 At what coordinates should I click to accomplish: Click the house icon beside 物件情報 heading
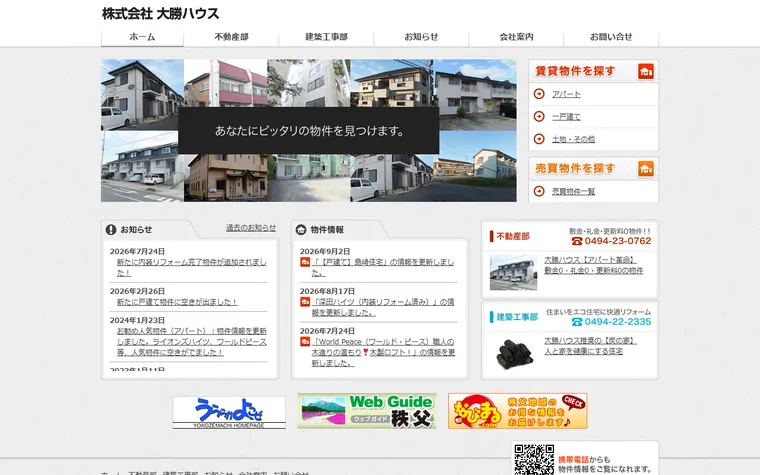(301, 230)
